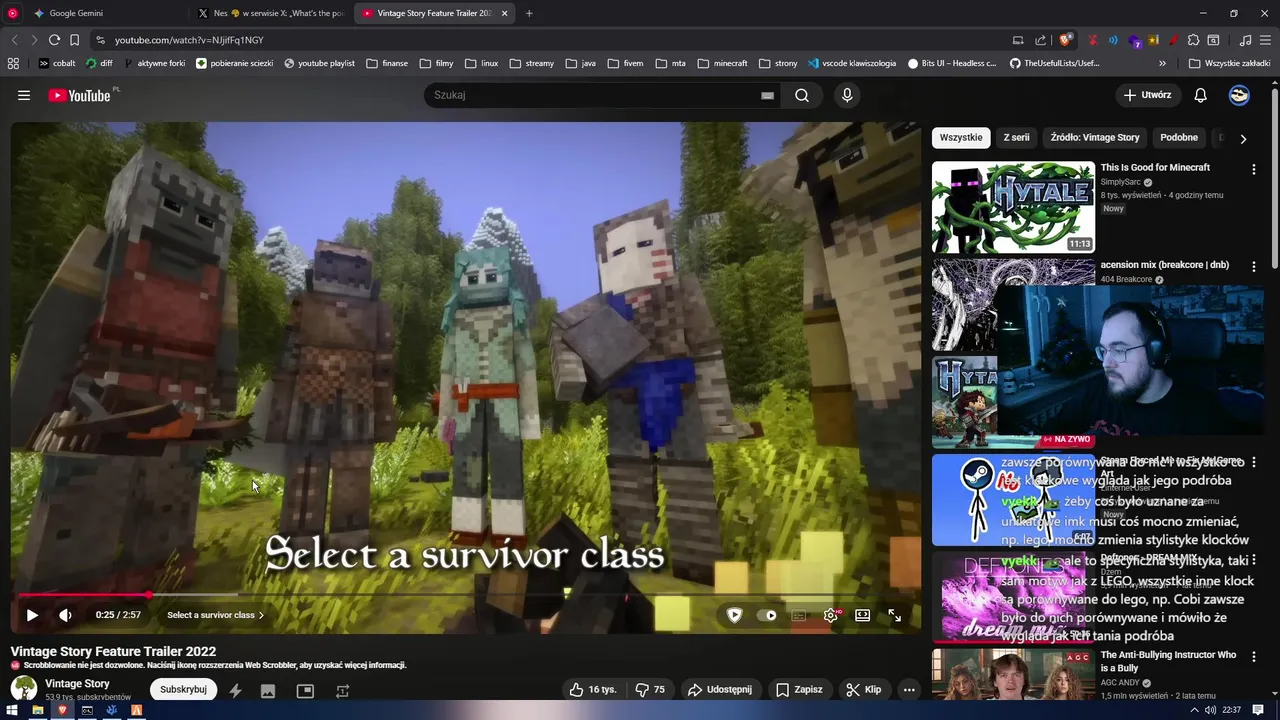The width and height of the screenshot is (1280, 720).
Task: Play the video
Action: point(32,615)
